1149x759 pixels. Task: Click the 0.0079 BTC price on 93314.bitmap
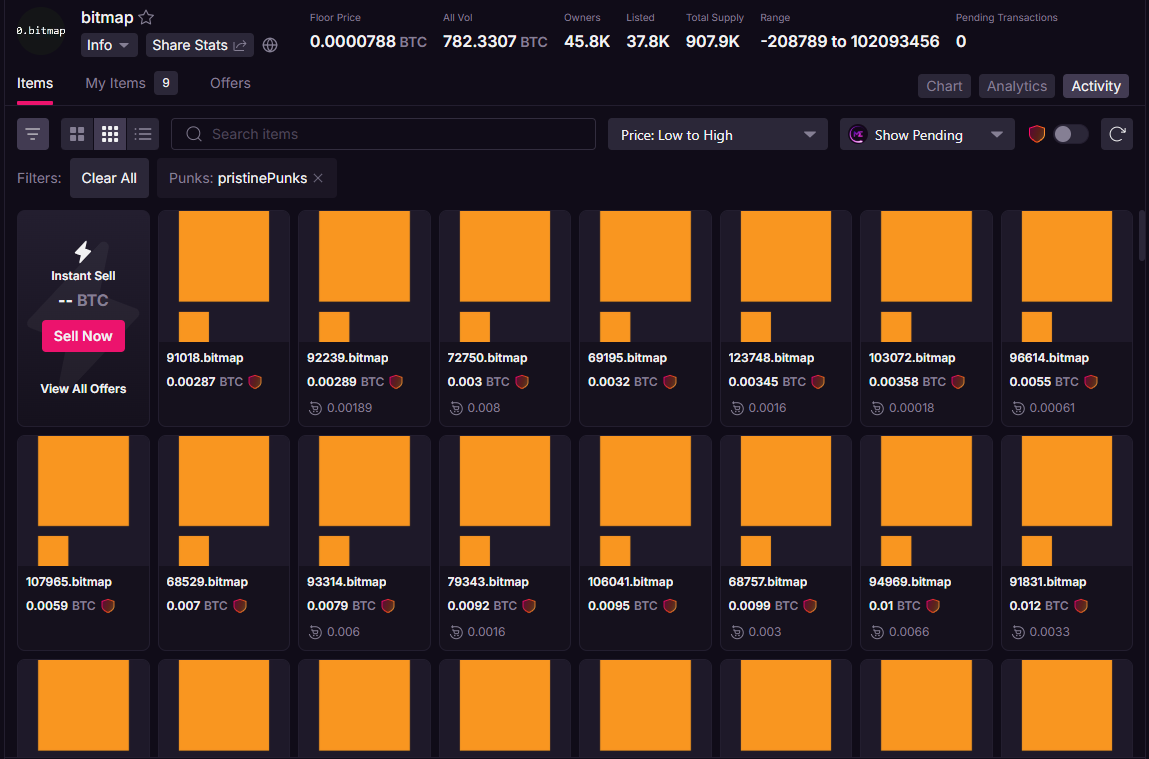(x=341, y=606)
